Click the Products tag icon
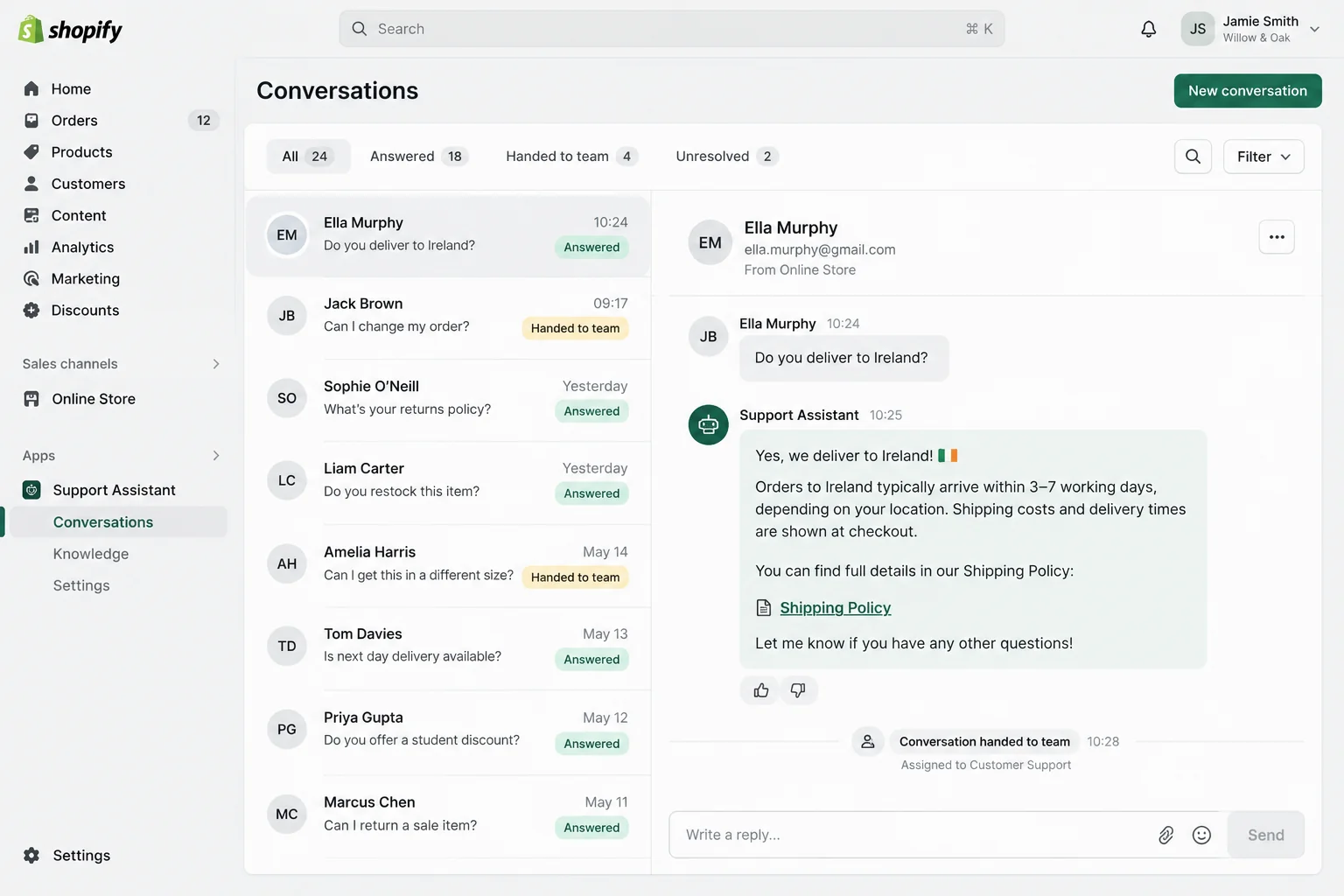The width and height of the screenshot is (1344, 896). click(31, 151)
